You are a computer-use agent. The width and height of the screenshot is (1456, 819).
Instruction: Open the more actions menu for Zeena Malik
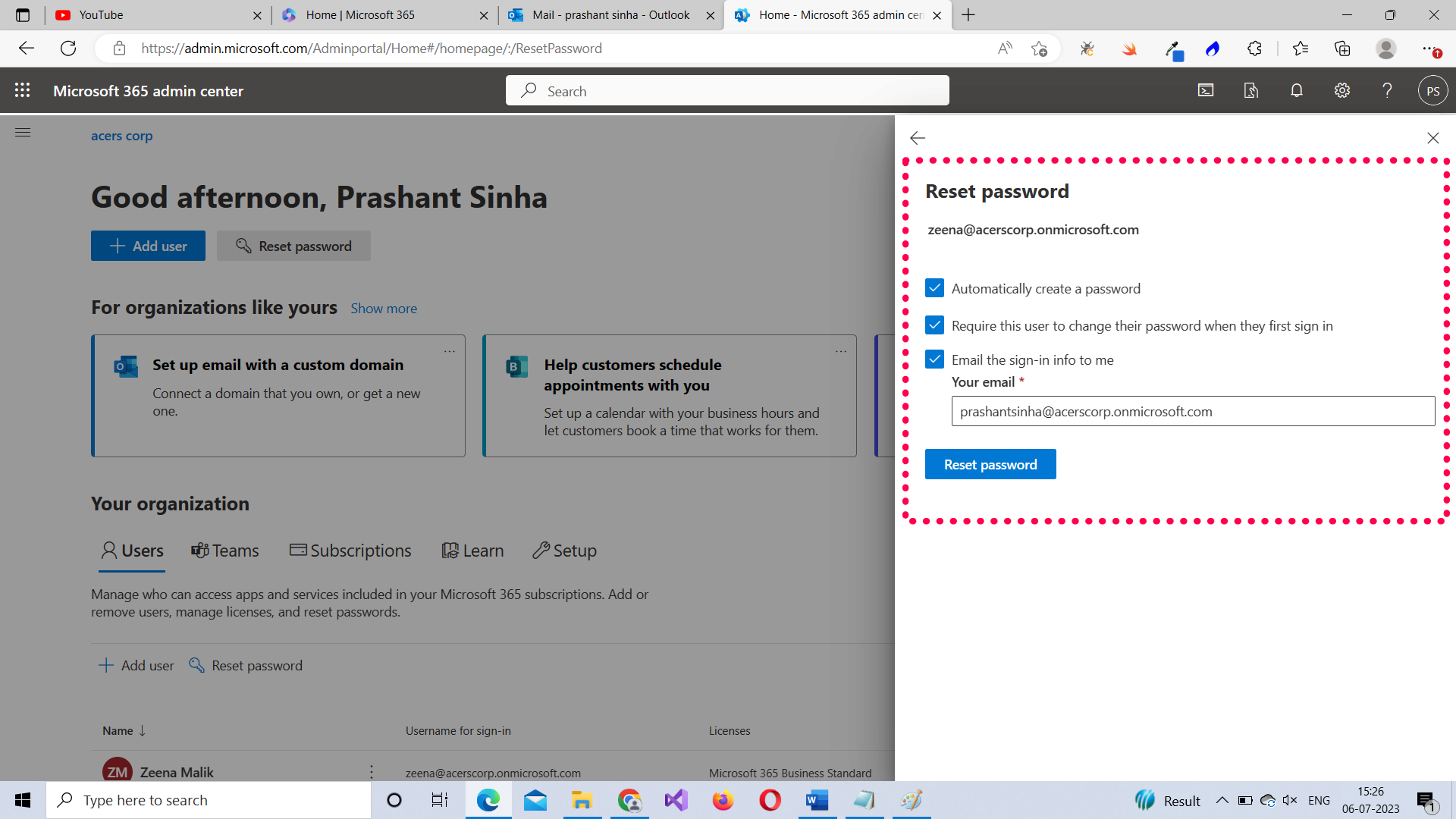[x=371, y=772]
